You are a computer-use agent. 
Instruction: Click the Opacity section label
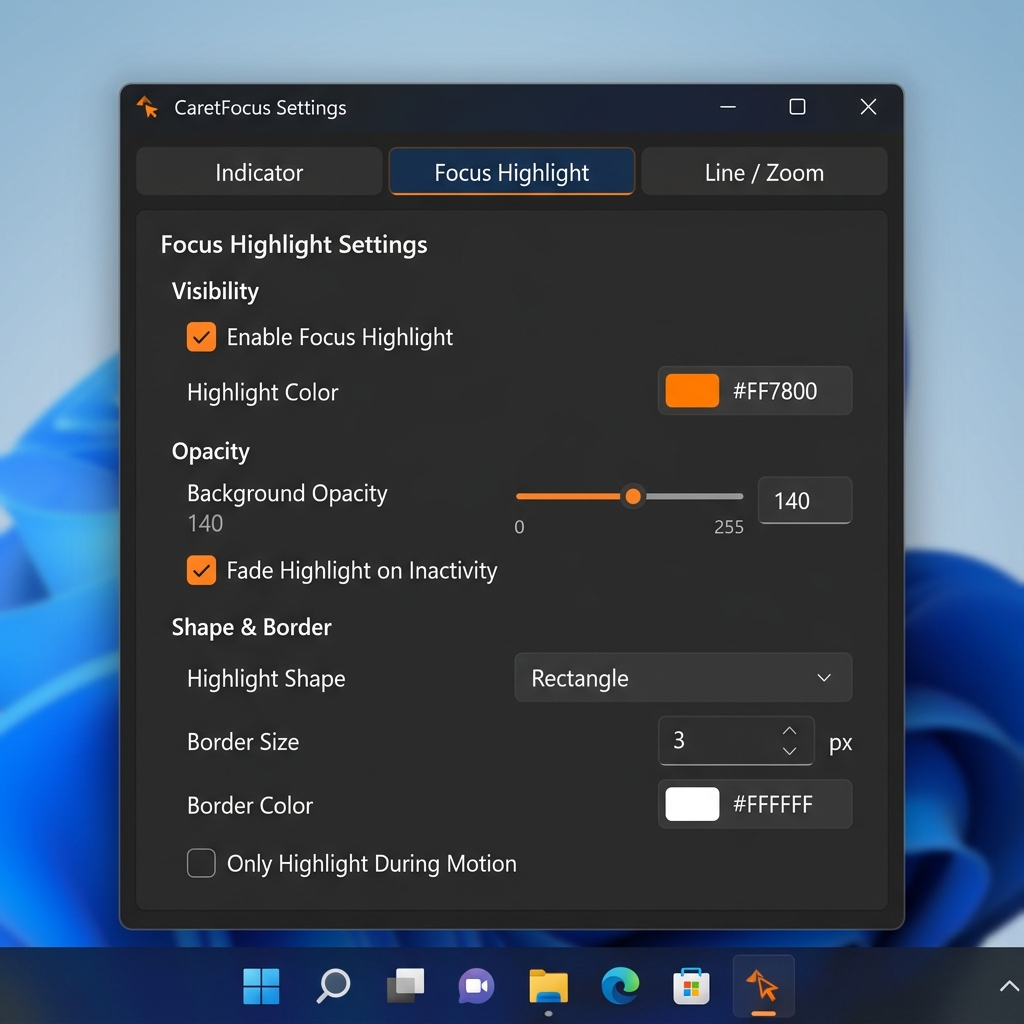pos(210,451)
